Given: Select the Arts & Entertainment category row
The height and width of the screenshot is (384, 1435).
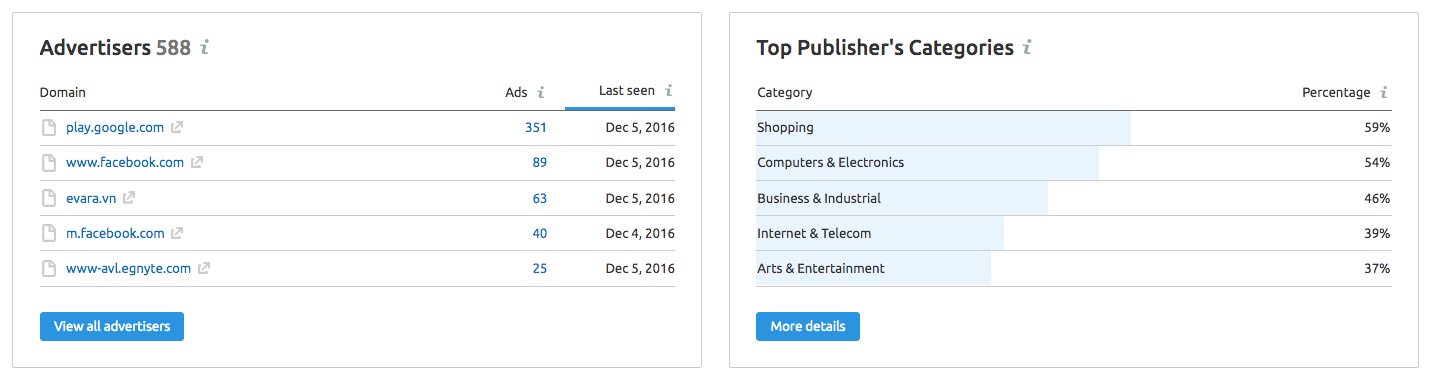Looking at the screenshot, I should [1074, 268].
